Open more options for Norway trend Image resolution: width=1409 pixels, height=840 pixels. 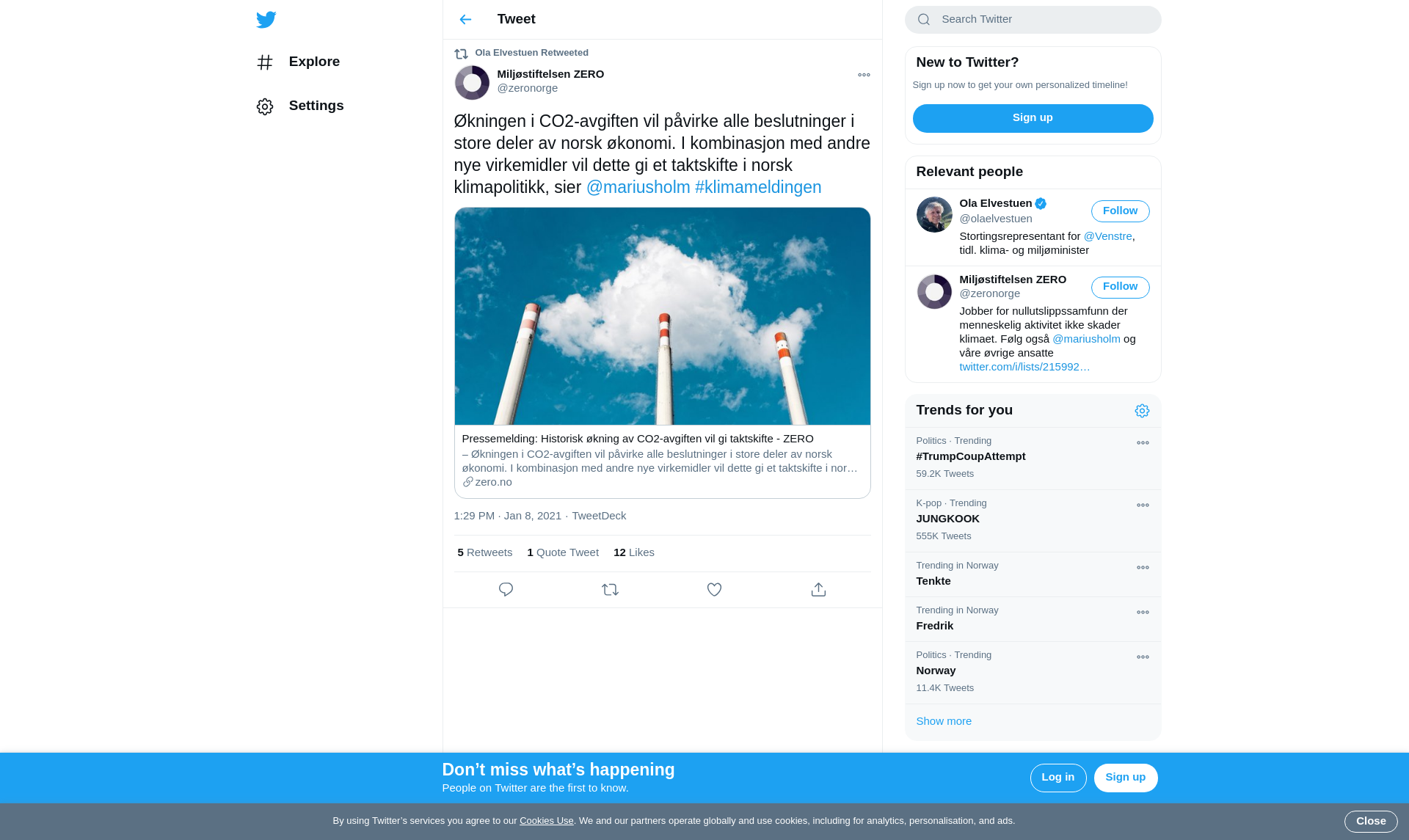(1143, 657)
